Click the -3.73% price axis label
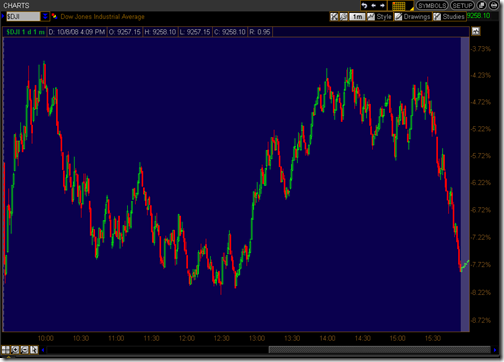The height and width of the screenshot is (362, 504). [481, 49]
